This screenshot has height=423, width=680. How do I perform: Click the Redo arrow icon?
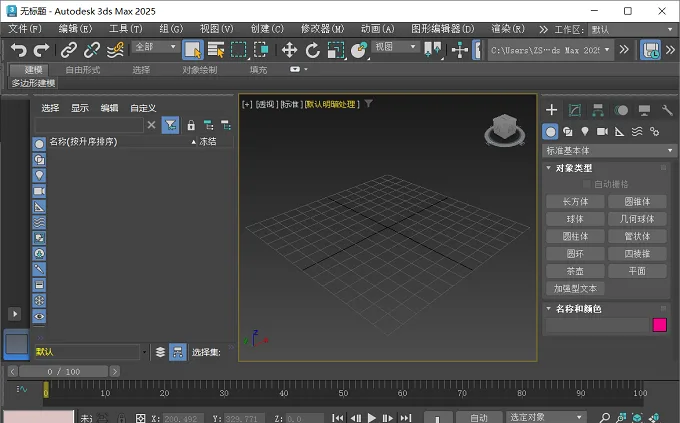pyautogui.click(x=41, y=50)
